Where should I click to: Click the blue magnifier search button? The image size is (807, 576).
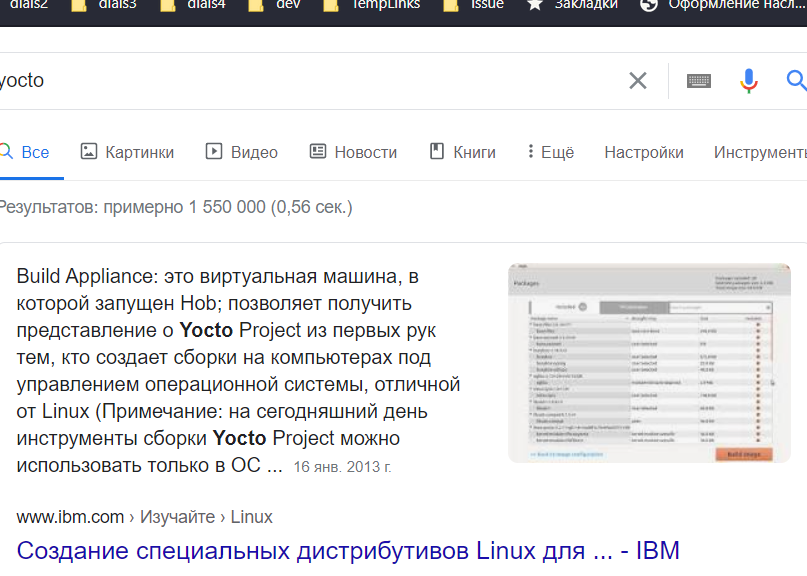click(797, 81)
